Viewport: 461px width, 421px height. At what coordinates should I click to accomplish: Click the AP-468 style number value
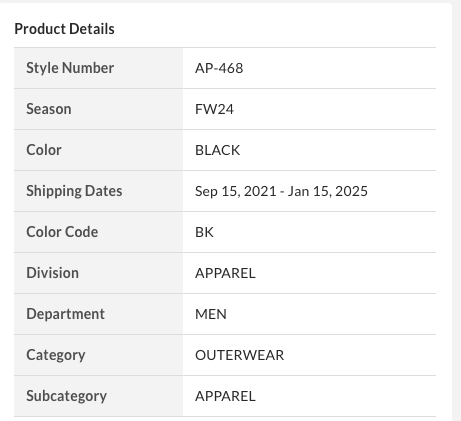pos(219,68)
